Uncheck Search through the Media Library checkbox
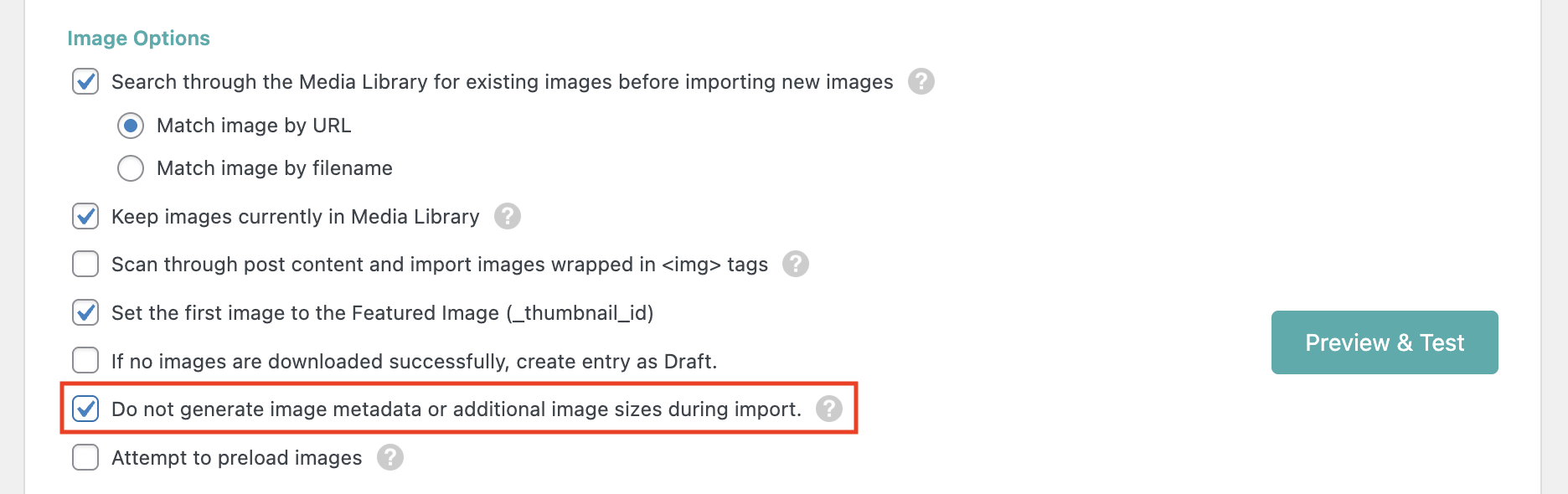This screenshot has width=1568, height=494. (x=85, y=81)
